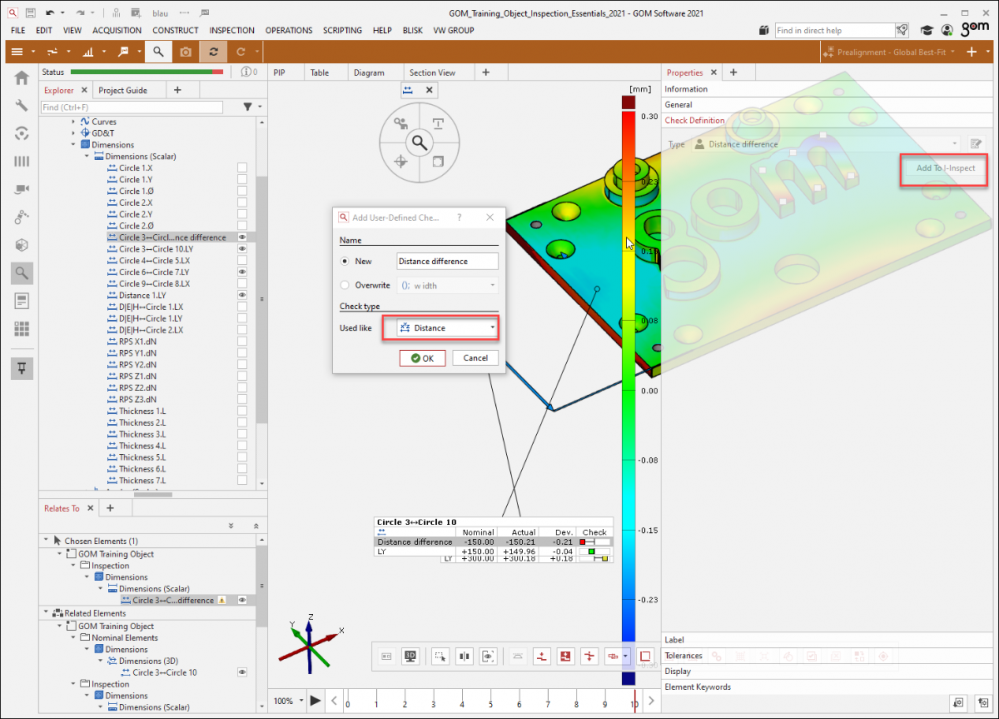The image size is (999, 719).
Task: Select the Overwrite radio button
Action: (346, 285)
